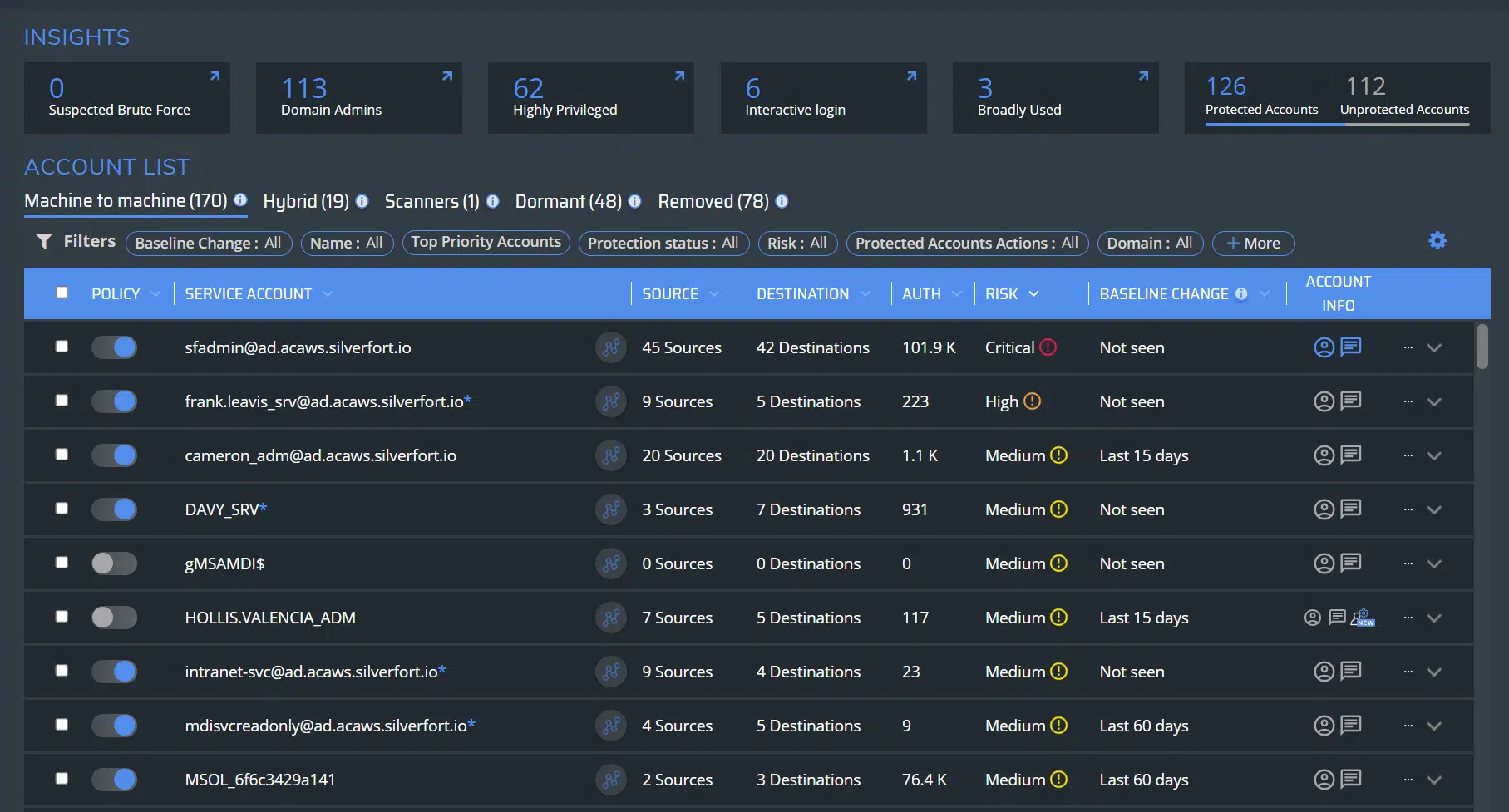
Task: Switch to the Hybrid (19) tab
Action: tap(305, 201)
